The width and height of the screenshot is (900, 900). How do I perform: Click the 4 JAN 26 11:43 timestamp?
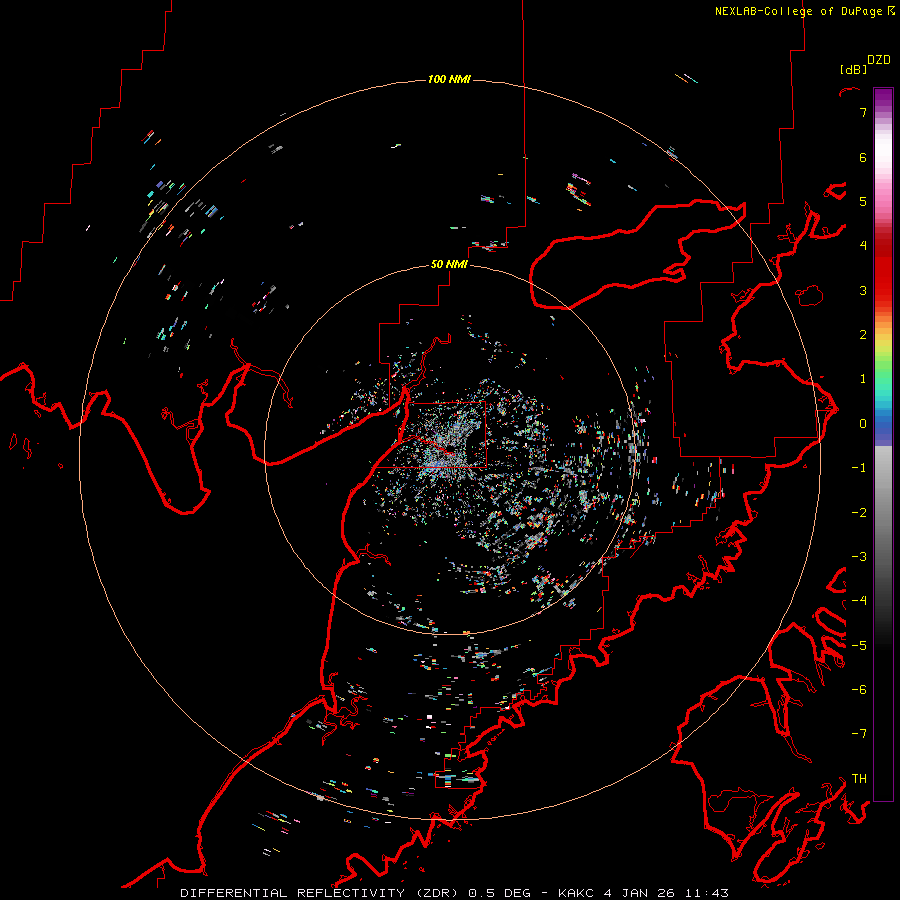coord(666,893)
